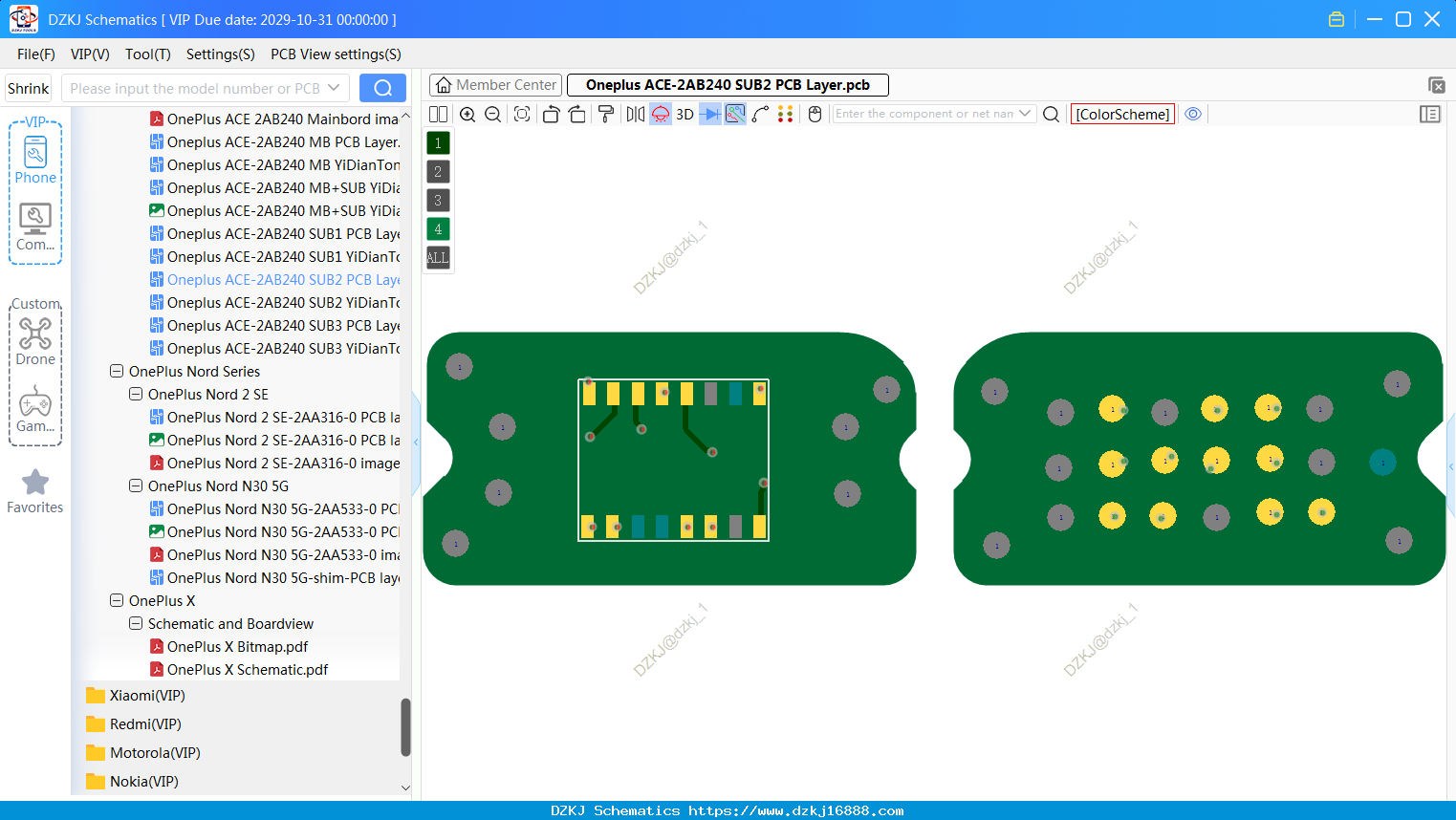Toggle the blue eye visibility icon
Screen dimensions: 1456x820
1193,114
